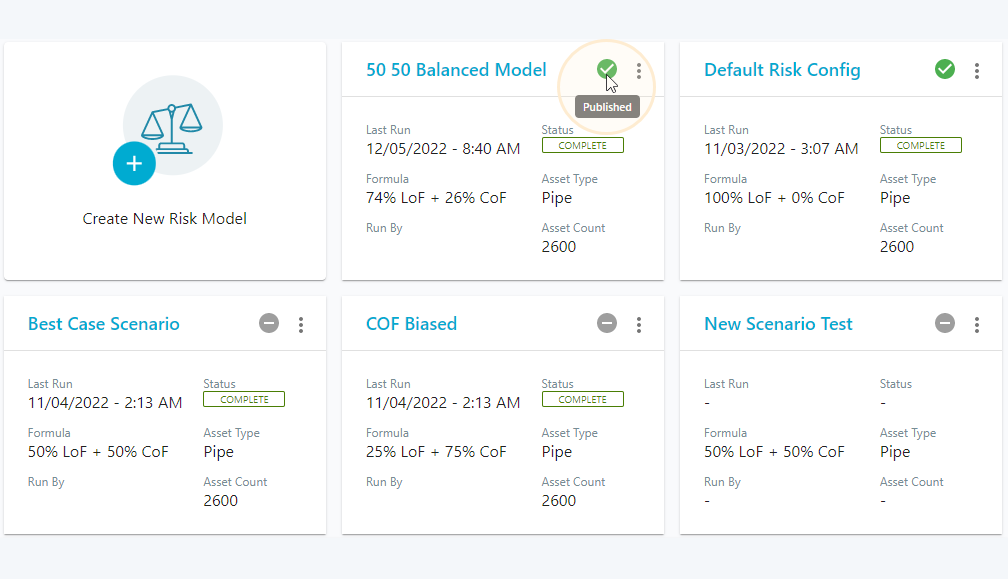Open the three-dot menu on COF Biased
Screen dimensions: 1008x579
(639, 324)
